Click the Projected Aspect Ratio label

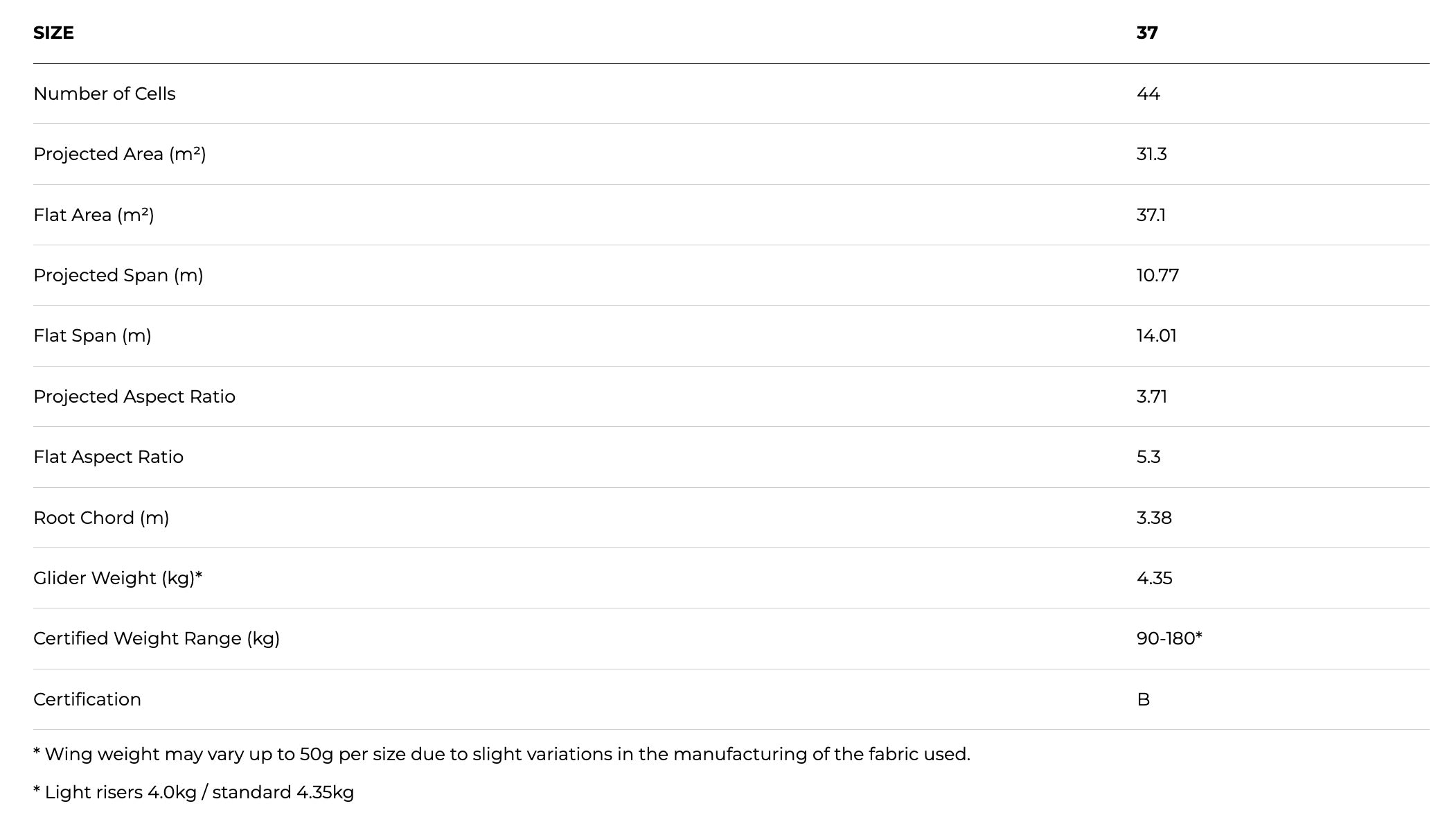pyautogui.click(x=134, y=396)
